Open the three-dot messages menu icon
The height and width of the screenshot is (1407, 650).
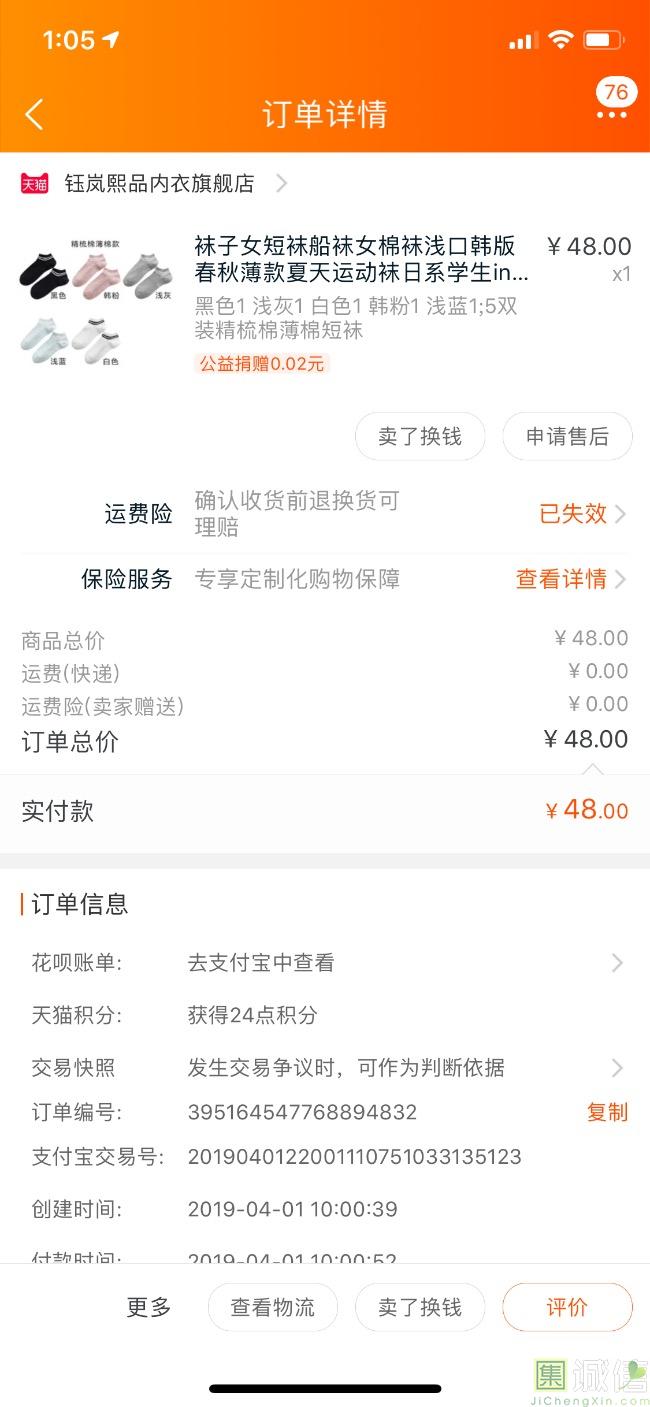point(611,114)
